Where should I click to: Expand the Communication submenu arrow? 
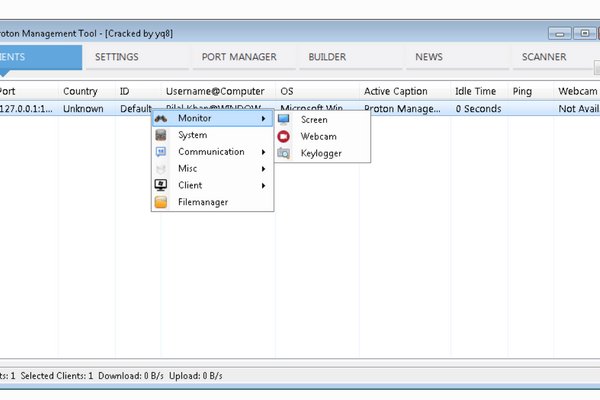pyautogui.click(x=263, y=152)
